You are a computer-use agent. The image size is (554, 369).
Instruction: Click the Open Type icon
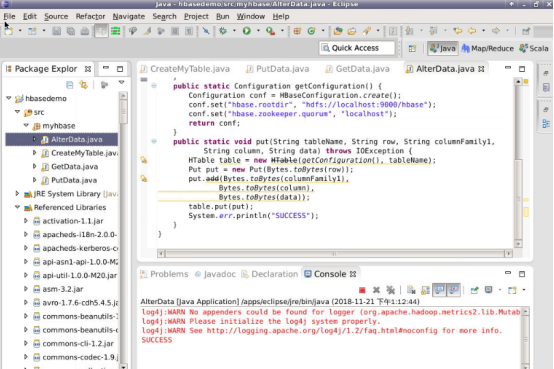click(338, 31)
